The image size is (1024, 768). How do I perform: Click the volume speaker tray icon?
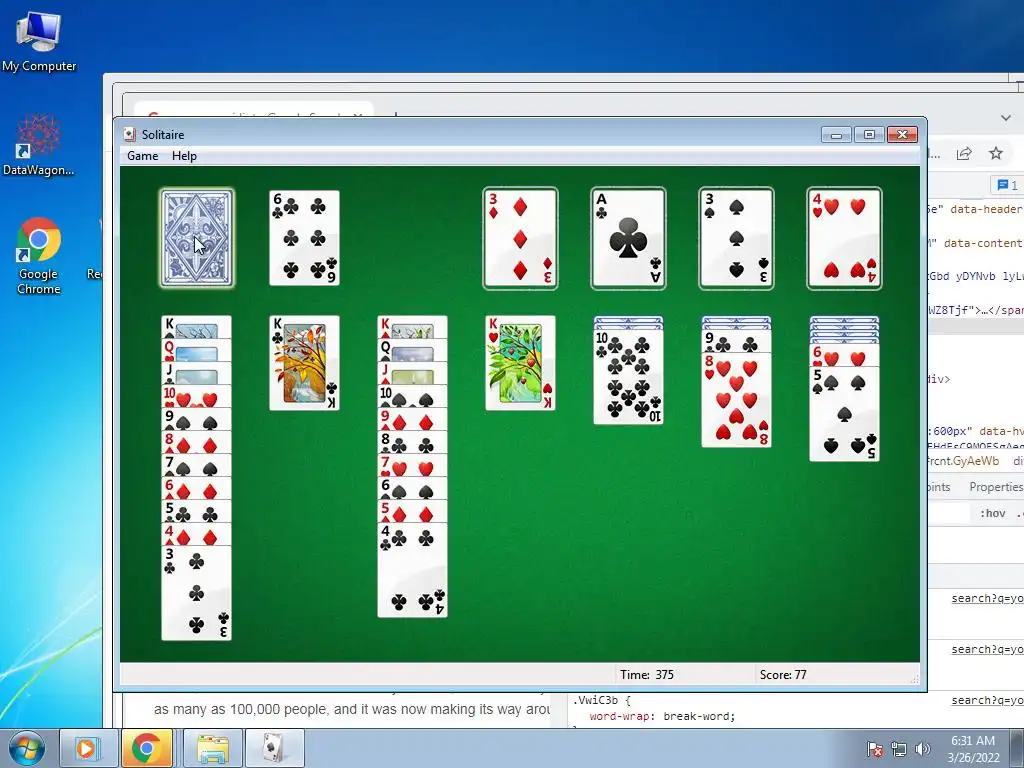click(x=923, y=749)
